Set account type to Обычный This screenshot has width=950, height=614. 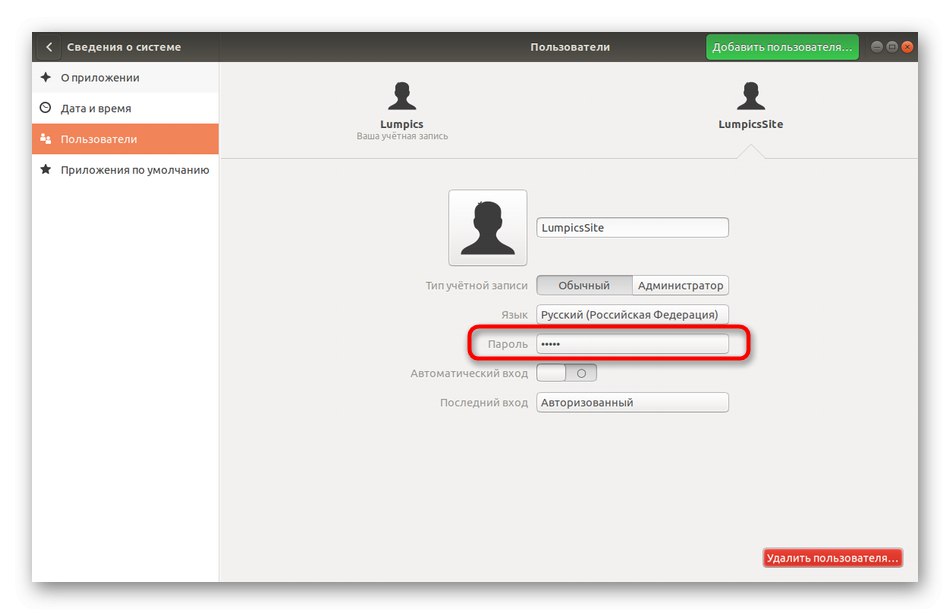(x=584, y=285)
